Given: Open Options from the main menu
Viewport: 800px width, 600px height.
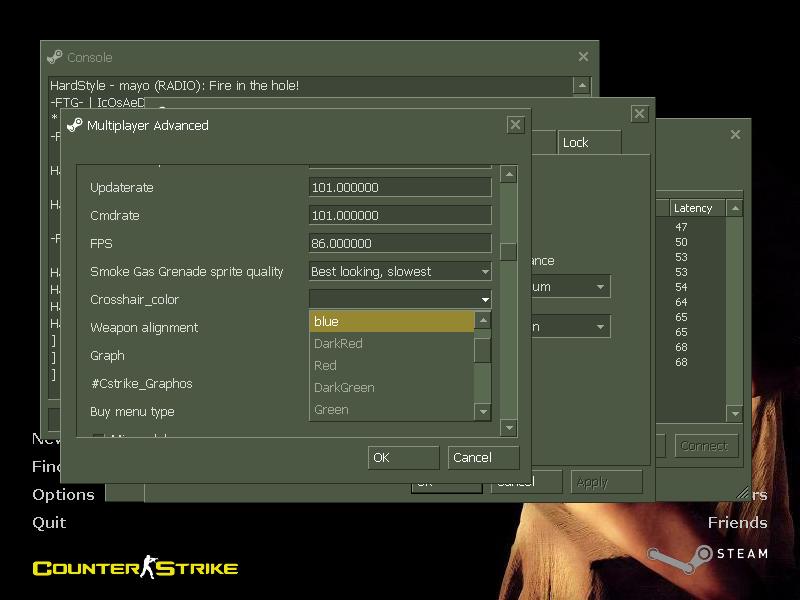Looking at the screenshot, I should click(x=63, y=494).
